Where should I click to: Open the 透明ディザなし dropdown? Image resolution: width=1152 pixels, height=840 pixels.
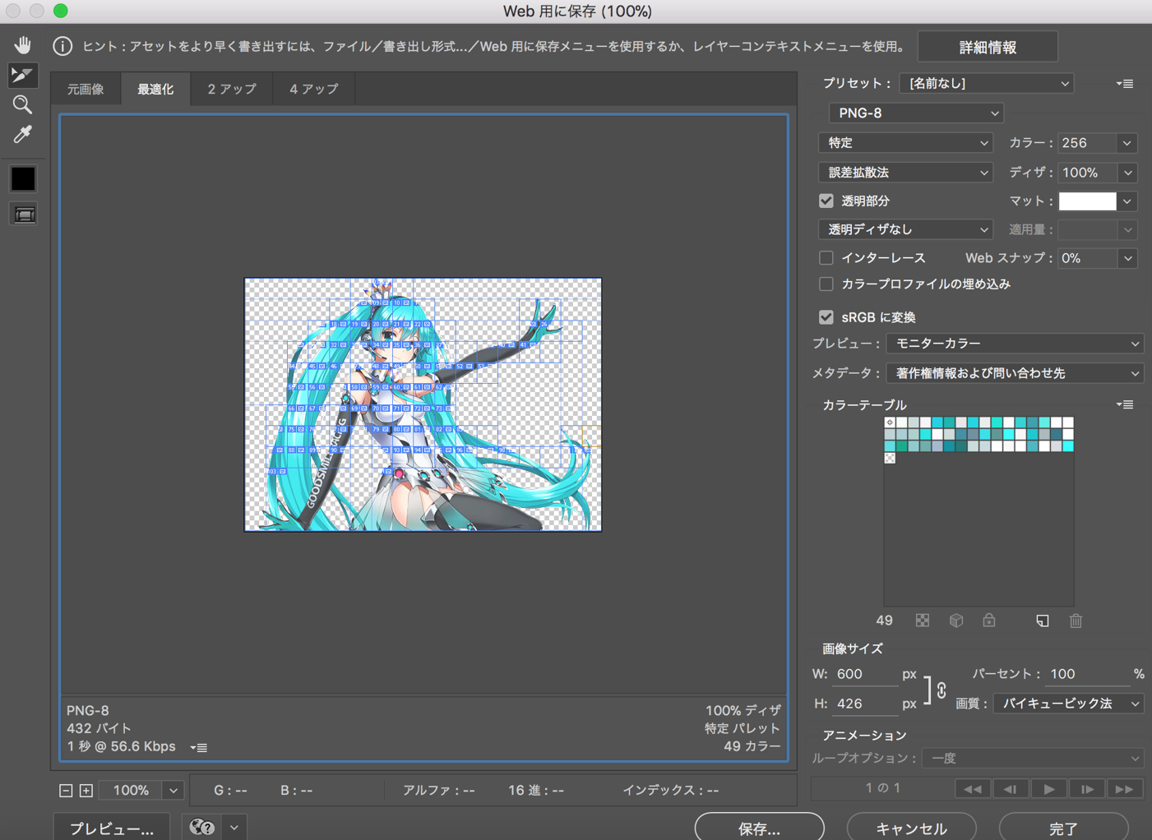tap(905, 229)
